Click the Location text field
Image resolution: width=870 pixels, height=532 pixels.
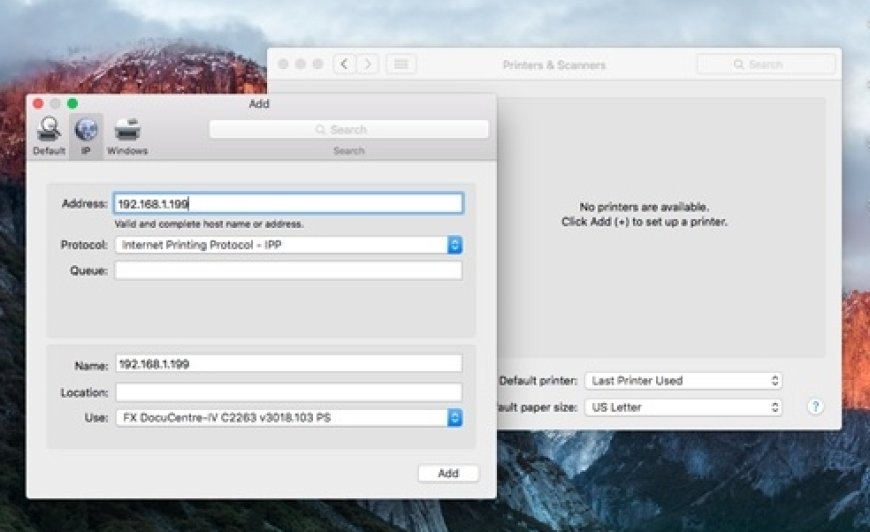(x=288, y=392)
